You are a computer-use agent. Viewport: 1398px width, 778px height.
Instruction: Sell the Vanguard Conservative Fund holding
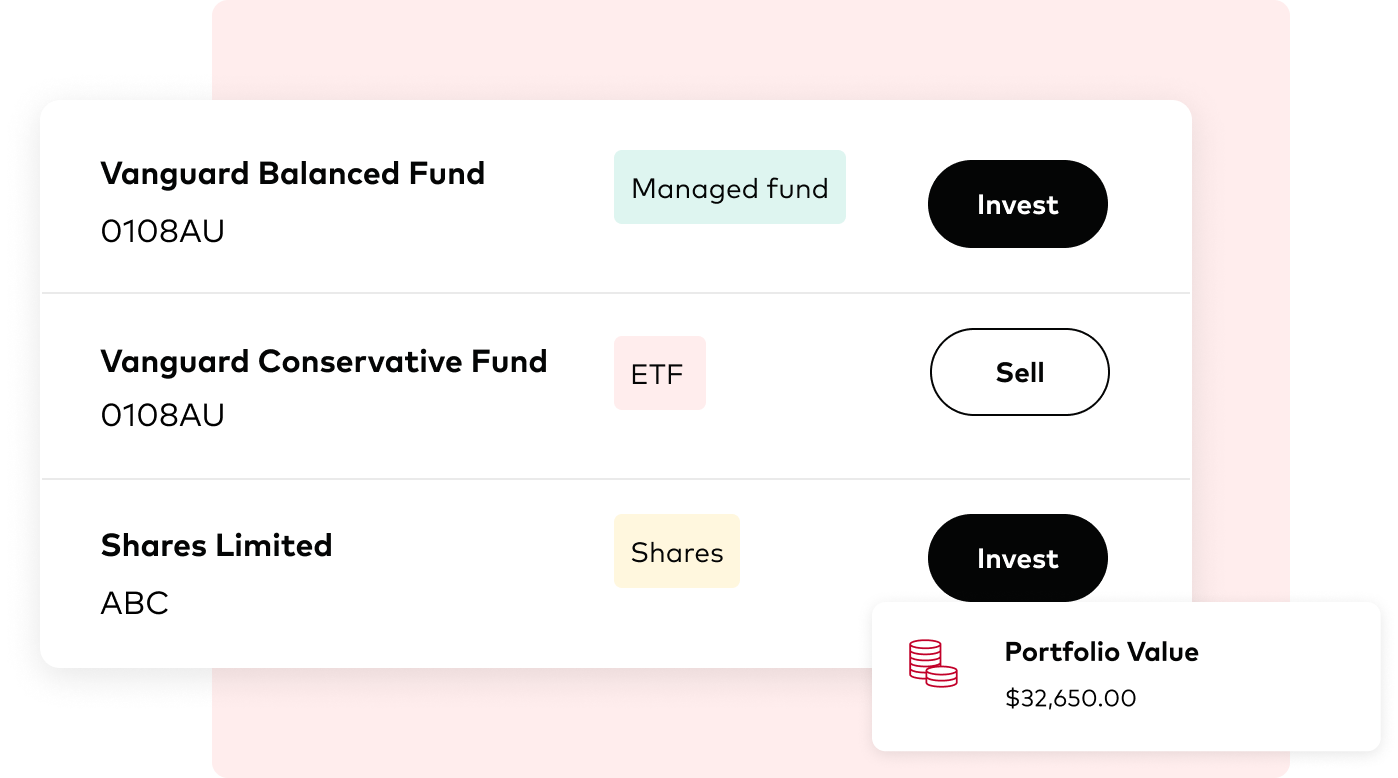pos(1020,372)
